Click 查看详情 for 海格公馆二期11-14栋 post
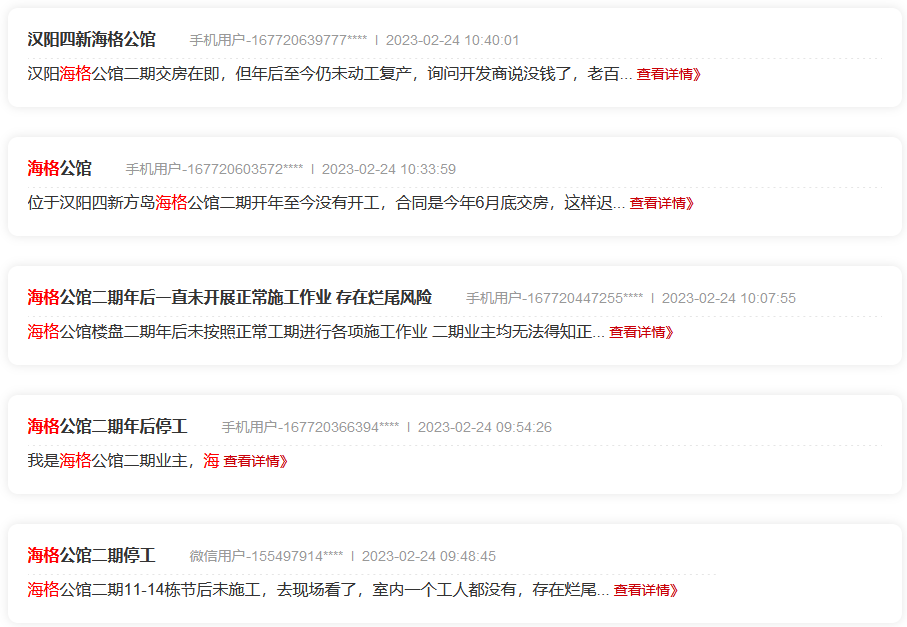Screen dimensions: 907x627 tap(646, 590)
